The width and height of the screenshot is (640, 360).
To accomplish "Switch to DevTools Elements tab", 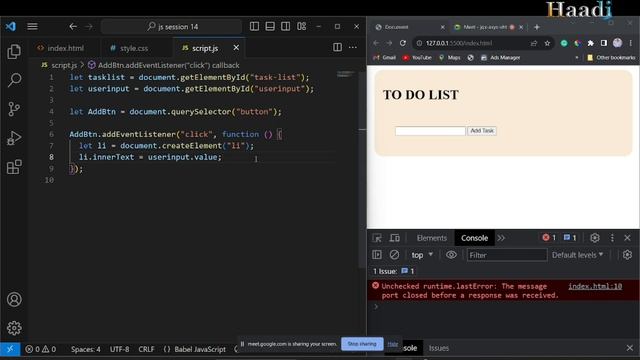I will coord(432,238).
